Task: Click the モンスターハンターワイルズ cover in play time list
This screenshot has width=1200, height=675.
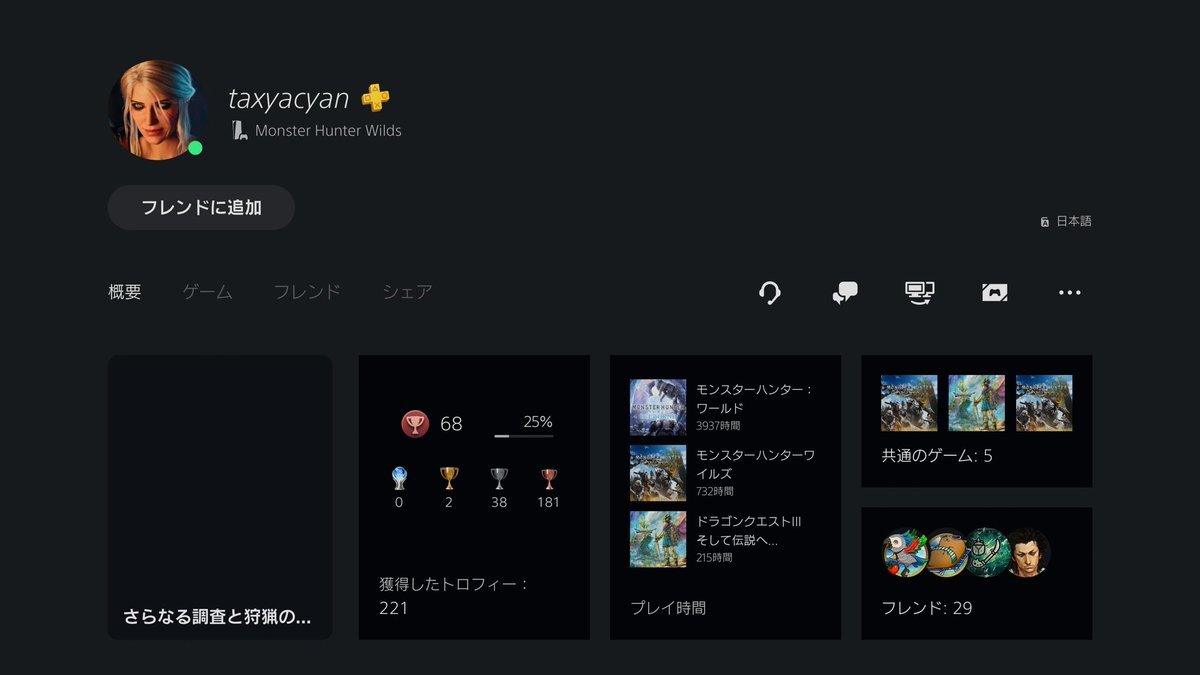Action: pos(658,473)
